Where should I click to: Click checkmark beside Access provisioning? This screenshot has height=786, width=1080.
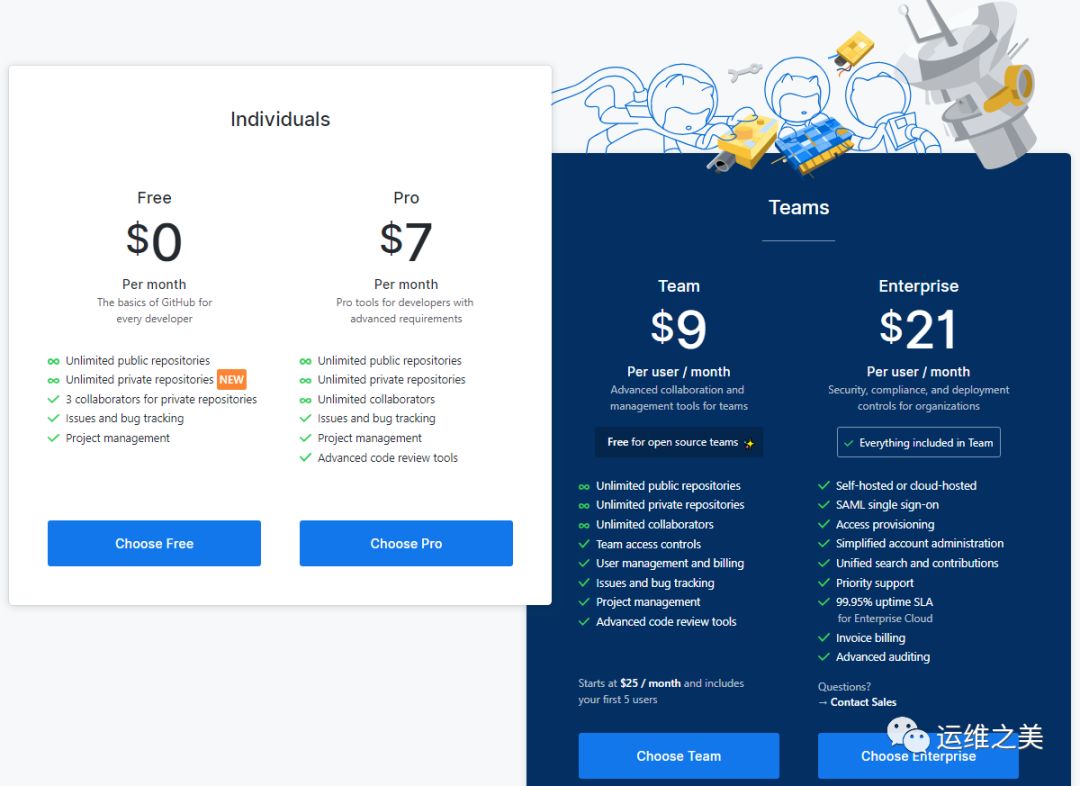click(x=823, y=524)
